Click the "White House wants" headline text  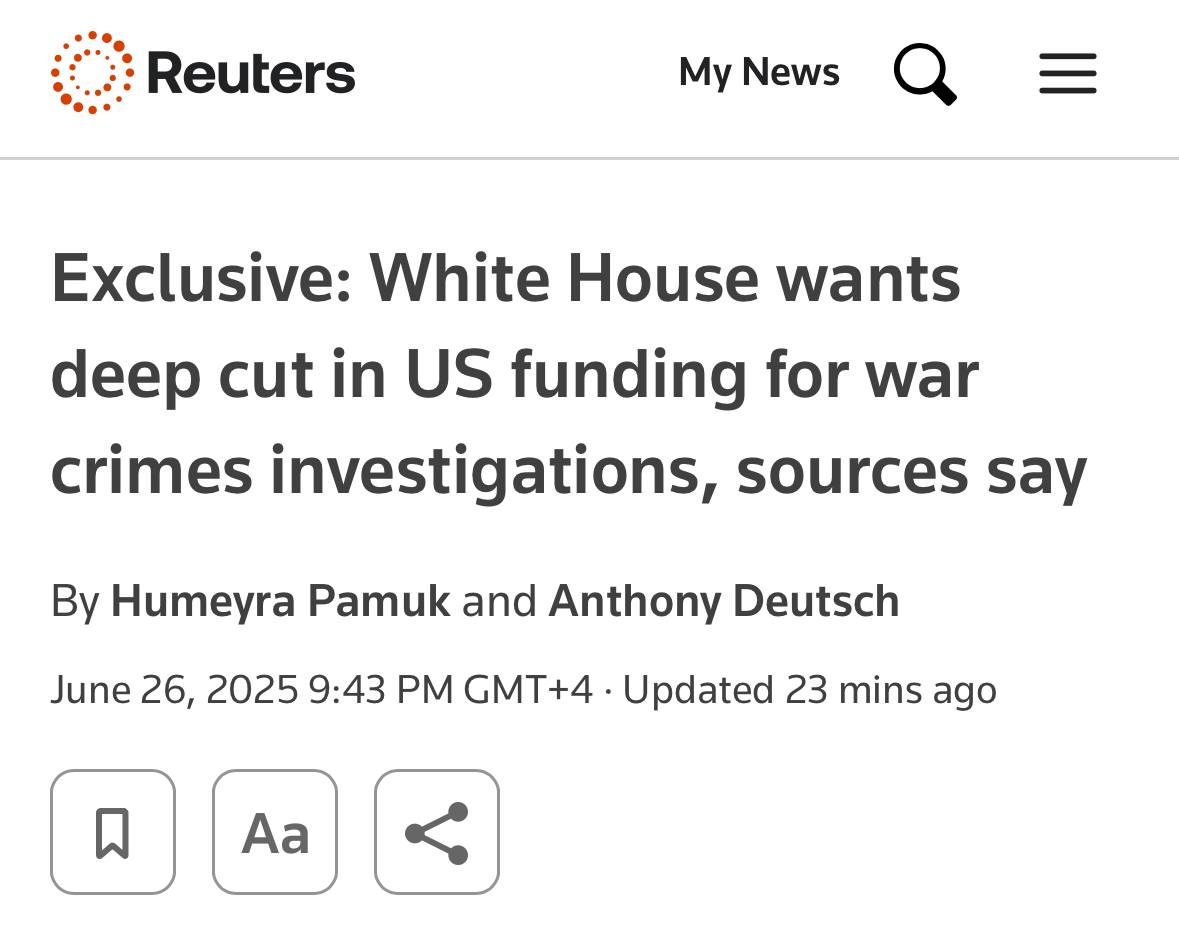coord(665,278)
